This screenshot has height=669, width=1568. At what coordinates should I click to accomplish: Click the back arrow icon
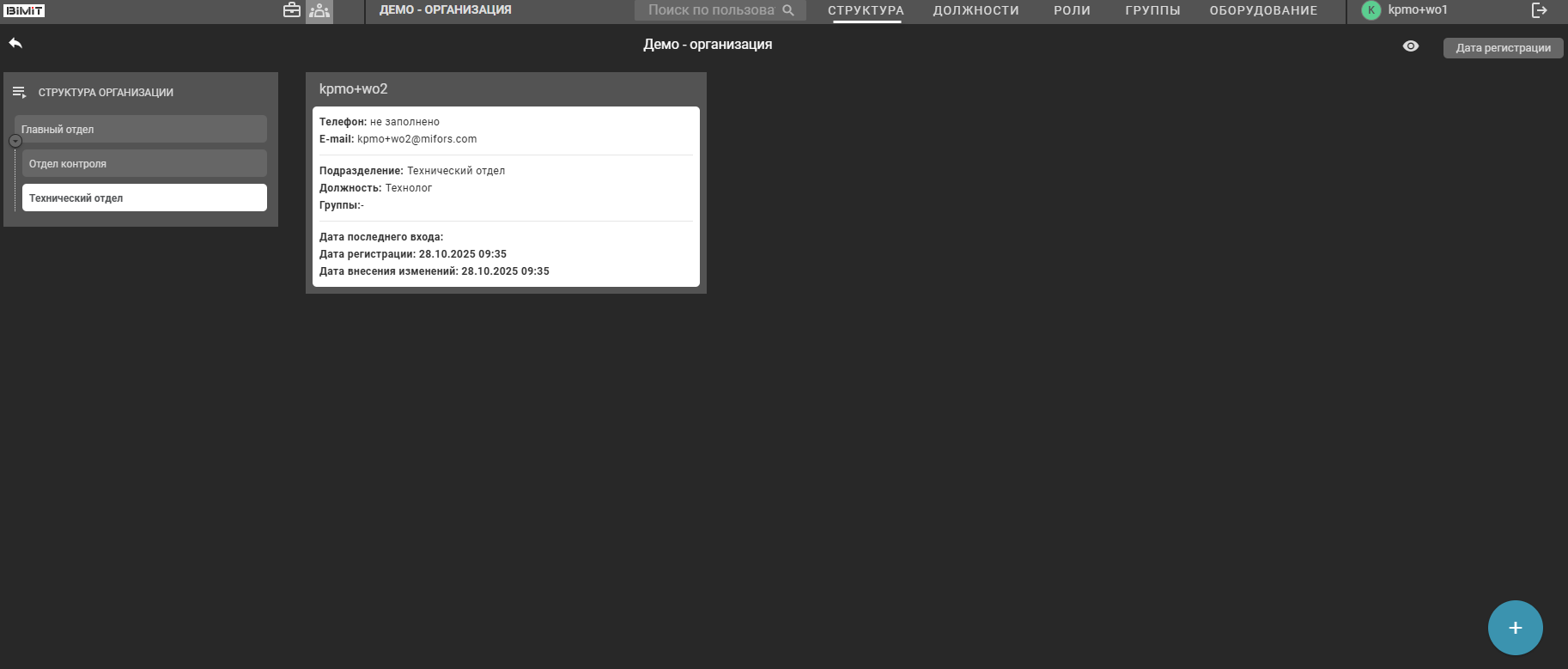tap(15, 43)
